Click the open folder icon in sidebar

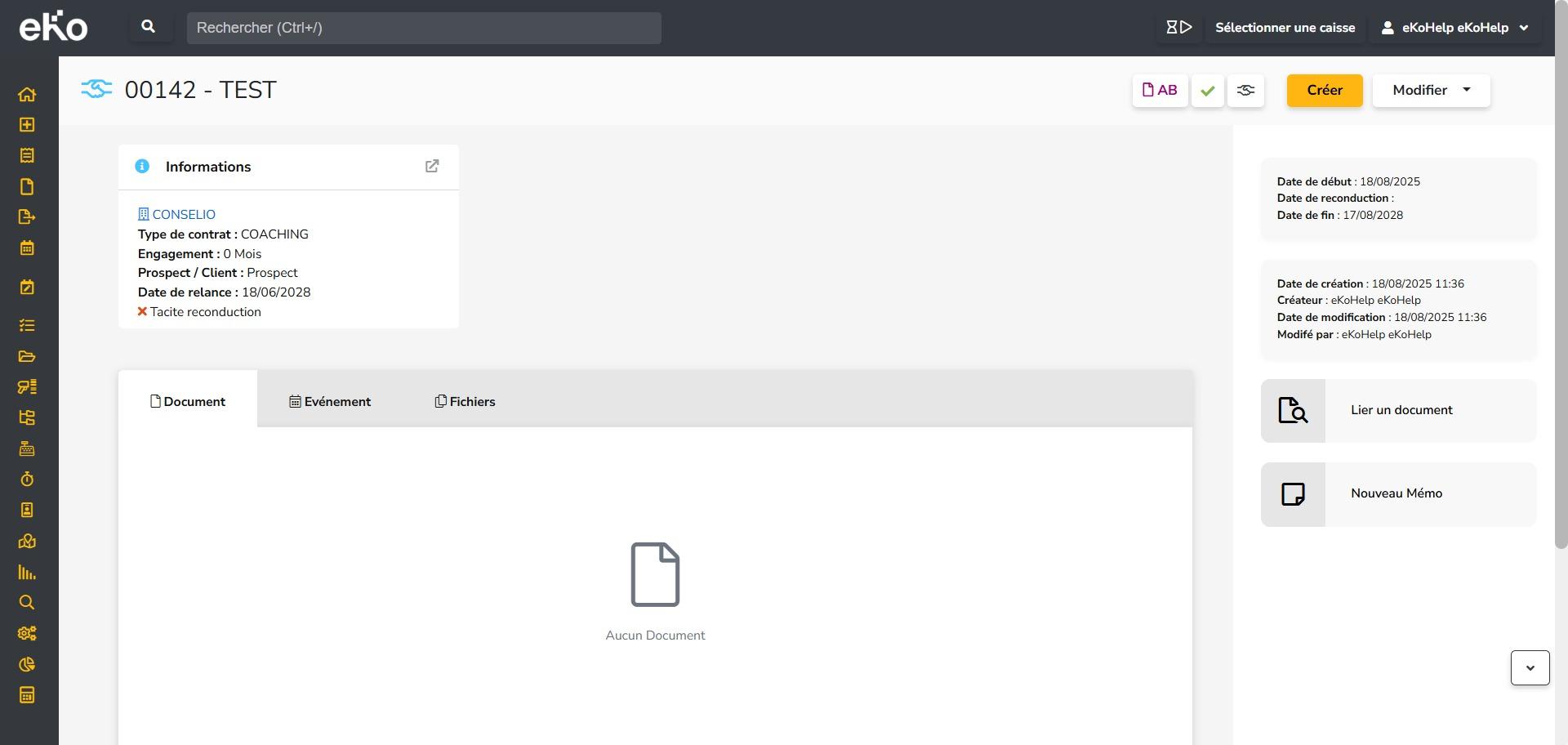tap(27, 356)
